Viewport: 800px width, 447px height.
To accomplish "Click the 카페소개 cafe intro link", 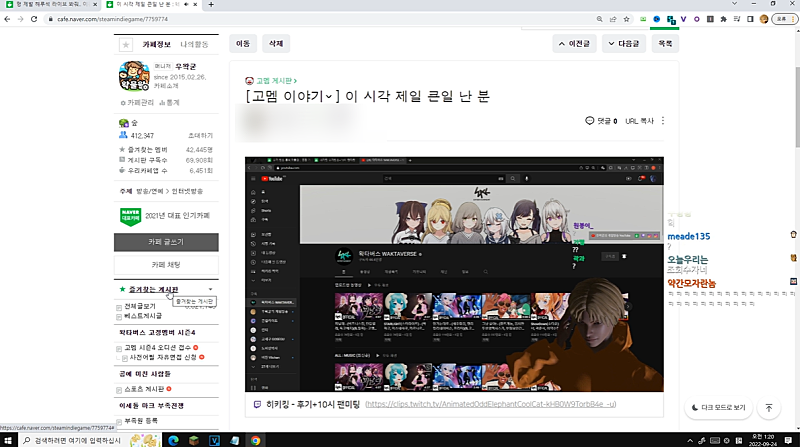I will tap(166, 86).
